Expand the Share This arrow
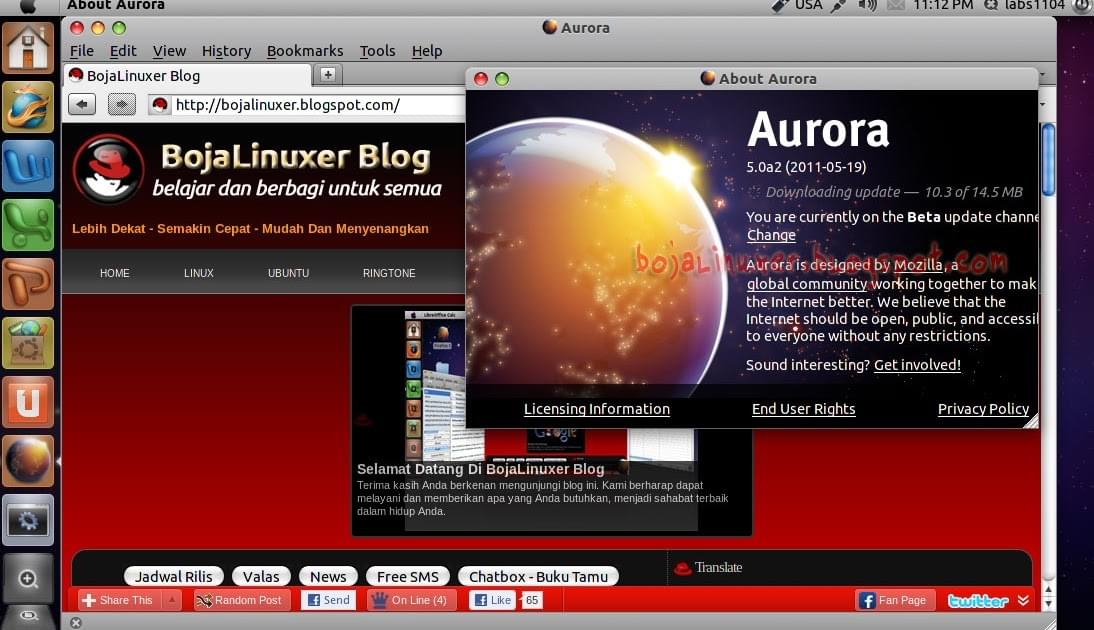Viewport: 1094px width, 630px height. pos(172,600)
